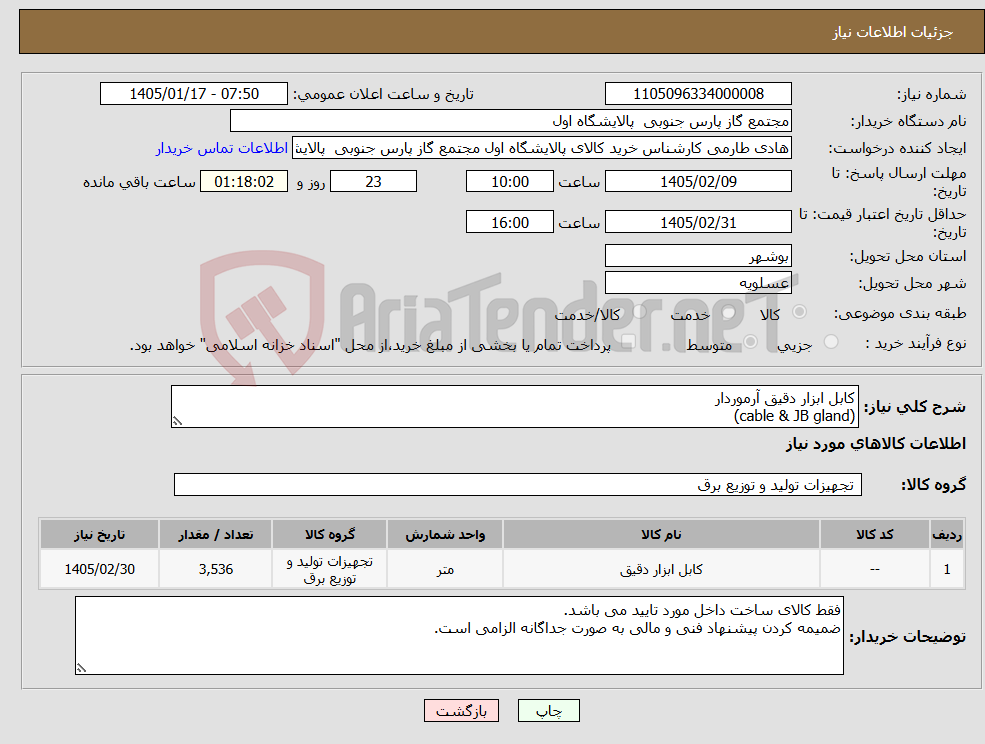
Task: Click the buyer notes text area
Action: pos(459,635)
